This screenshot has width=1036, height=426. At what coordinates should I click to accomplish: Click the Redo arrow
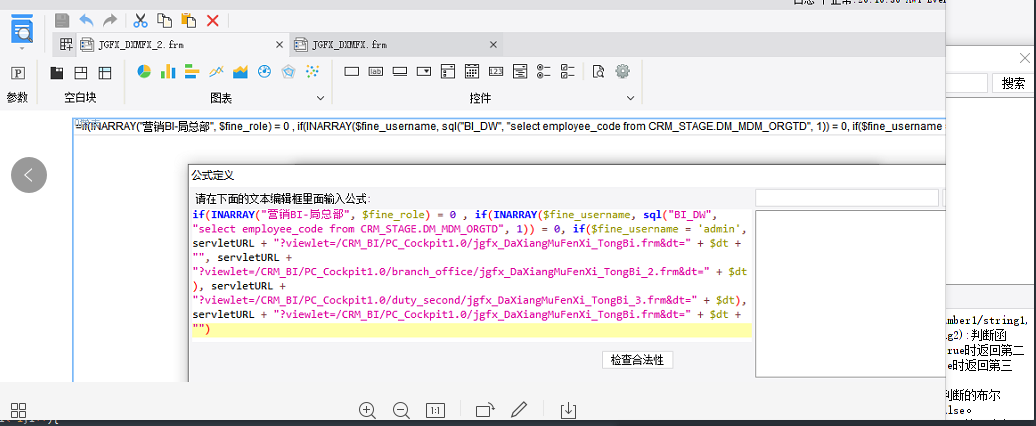point(110,20)
